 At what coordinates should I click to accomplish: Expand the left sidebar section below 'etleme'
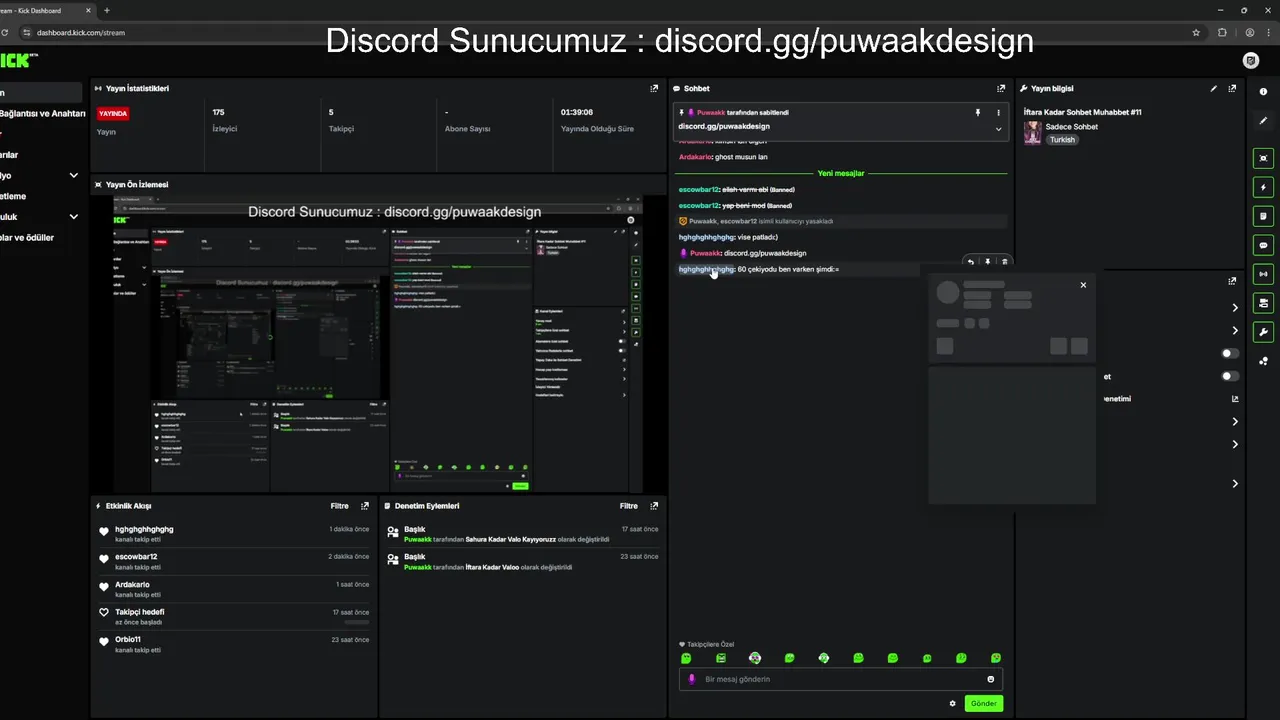tap(73, 216)
